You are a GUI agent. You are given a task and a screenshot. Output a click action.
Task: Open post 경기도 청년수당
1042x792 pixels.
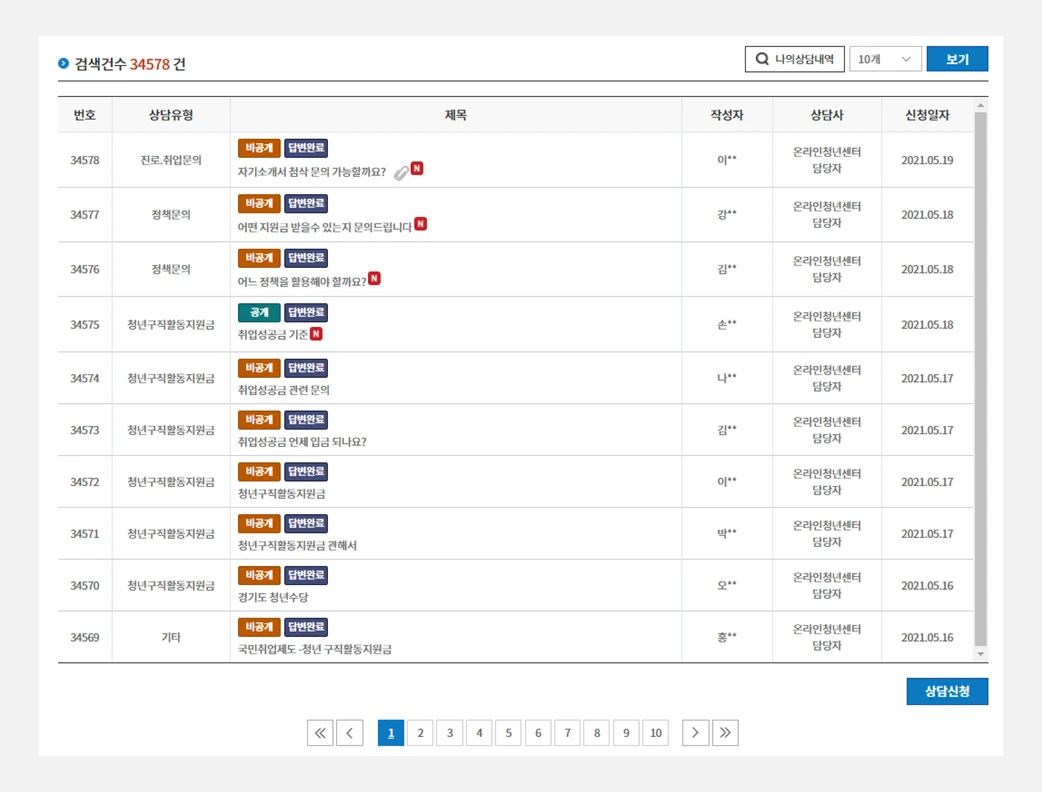(x=273, y=597)
